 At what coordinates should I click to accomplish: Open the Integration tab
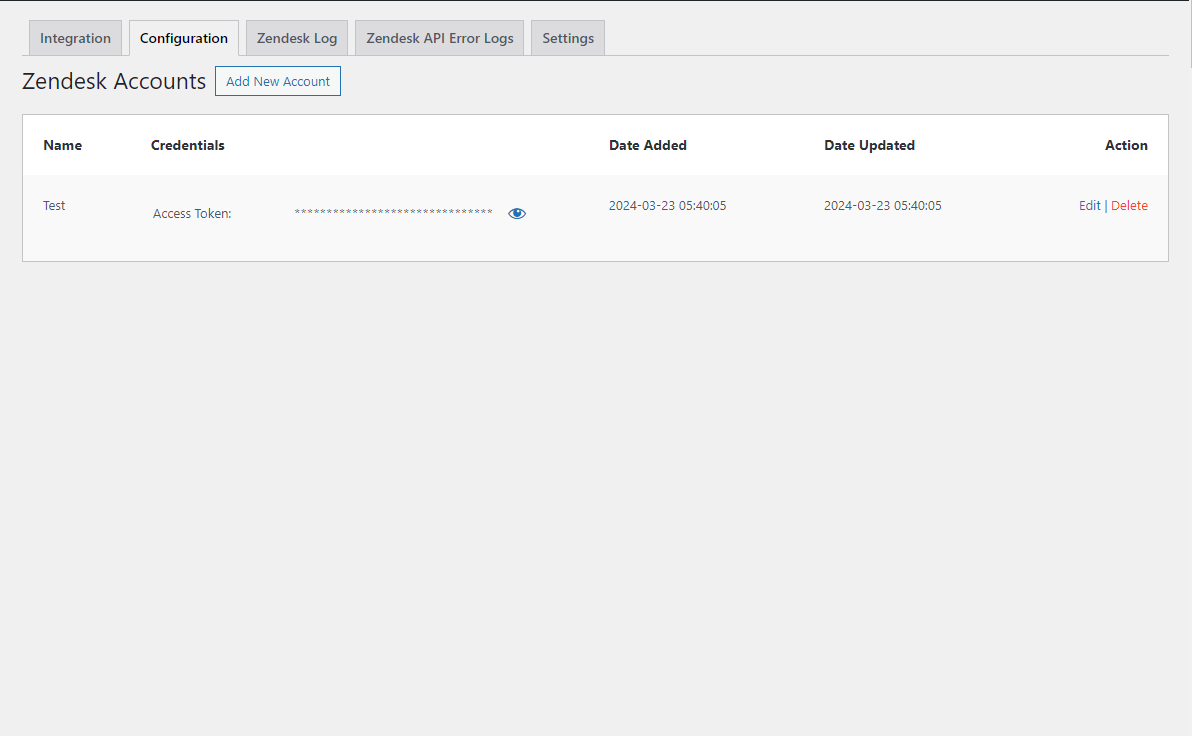pyautogui.click(x=75, y=38)
